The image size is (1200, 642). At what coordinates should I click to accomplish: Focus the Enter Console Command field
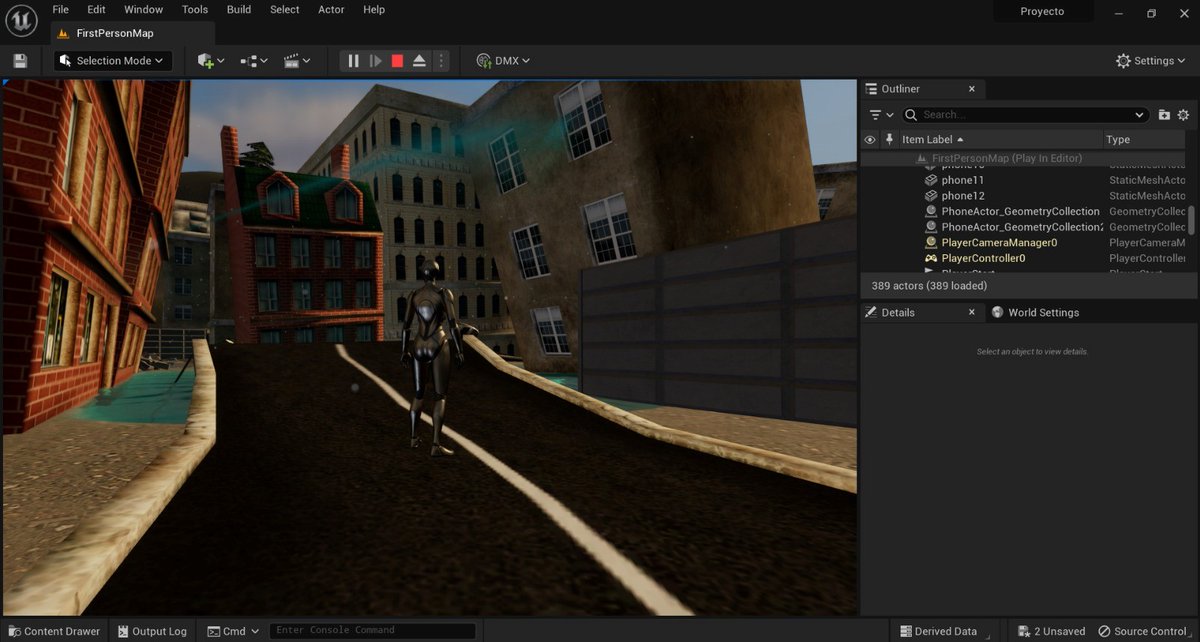click(x=373, y=631)
